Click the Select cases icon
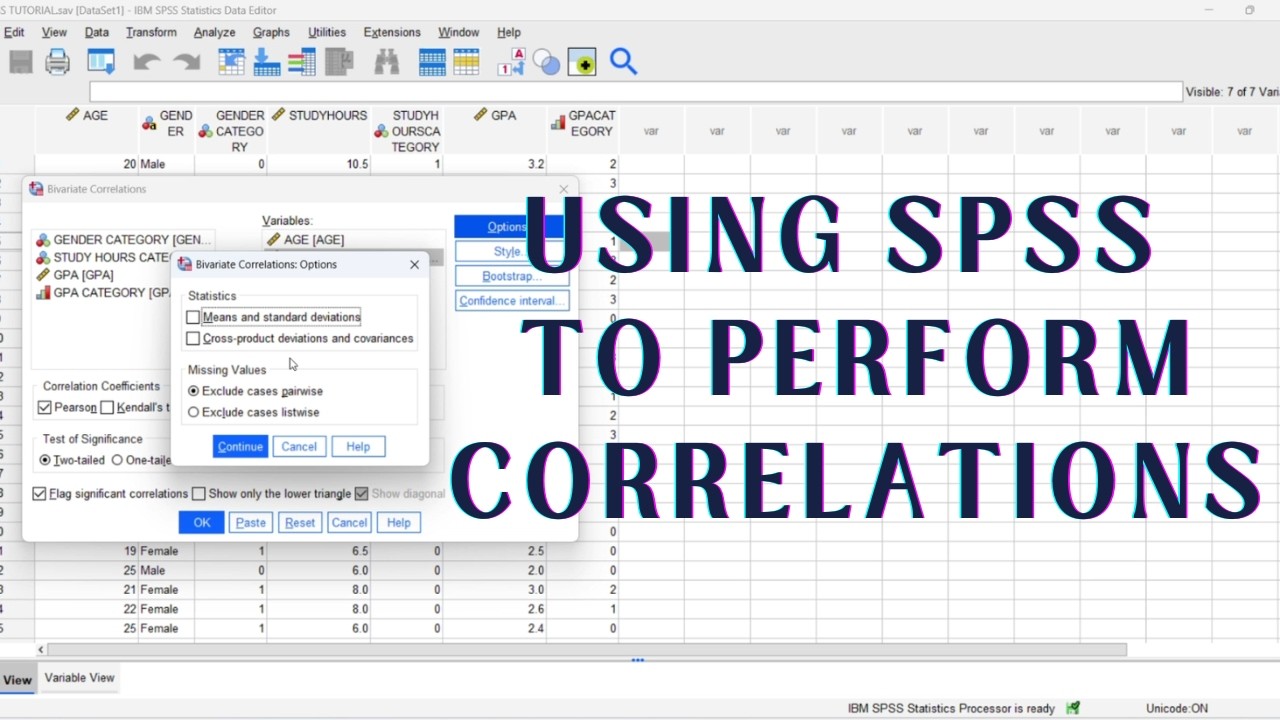 pos(466,62)
